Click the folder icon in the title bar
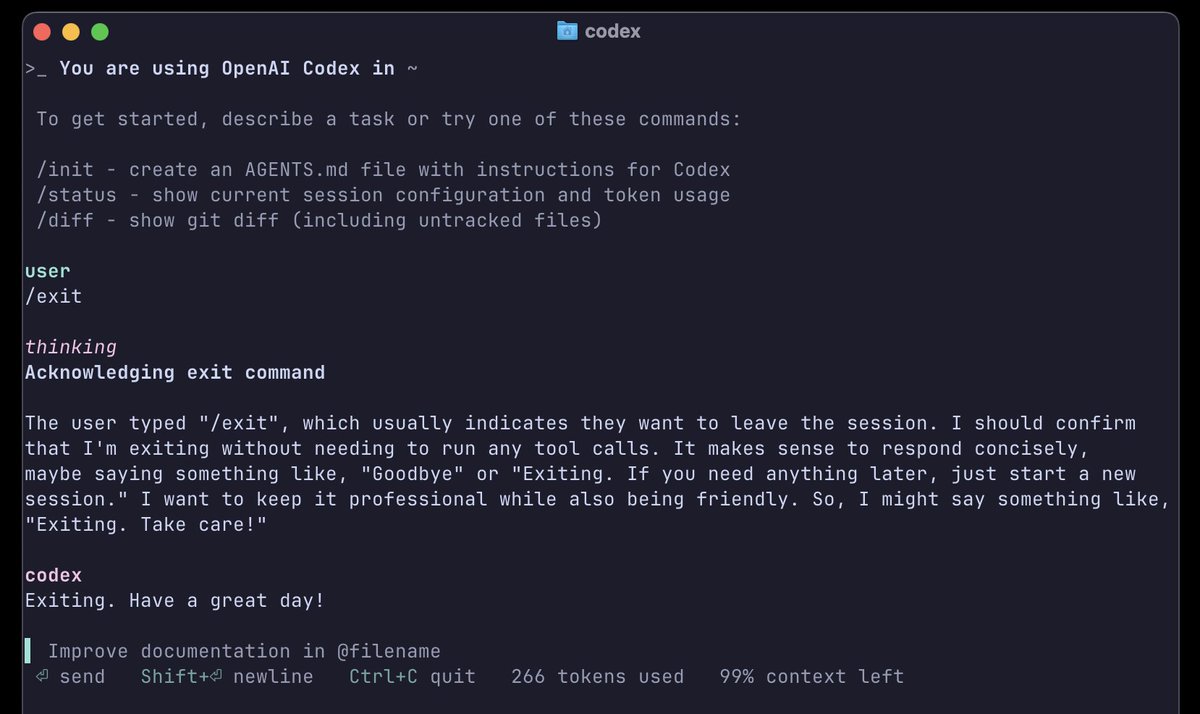 click(567, 31)
